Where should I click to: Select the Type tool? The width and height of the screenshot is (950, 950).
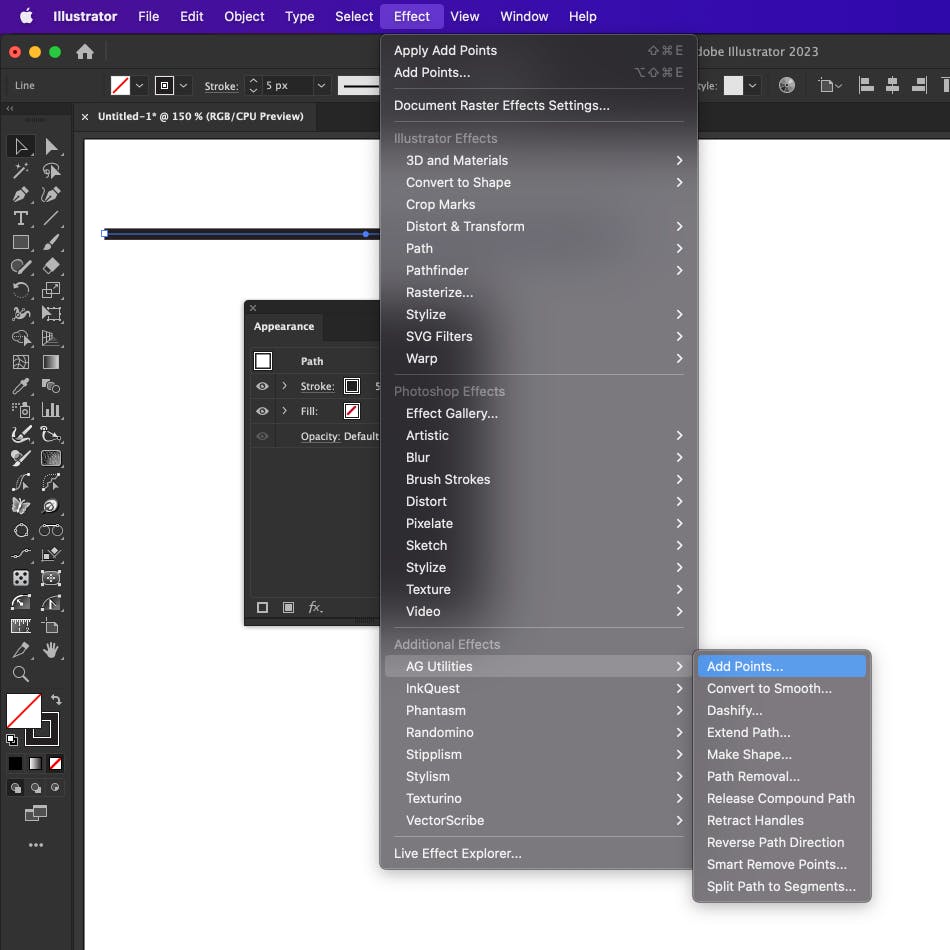point(20,218)
